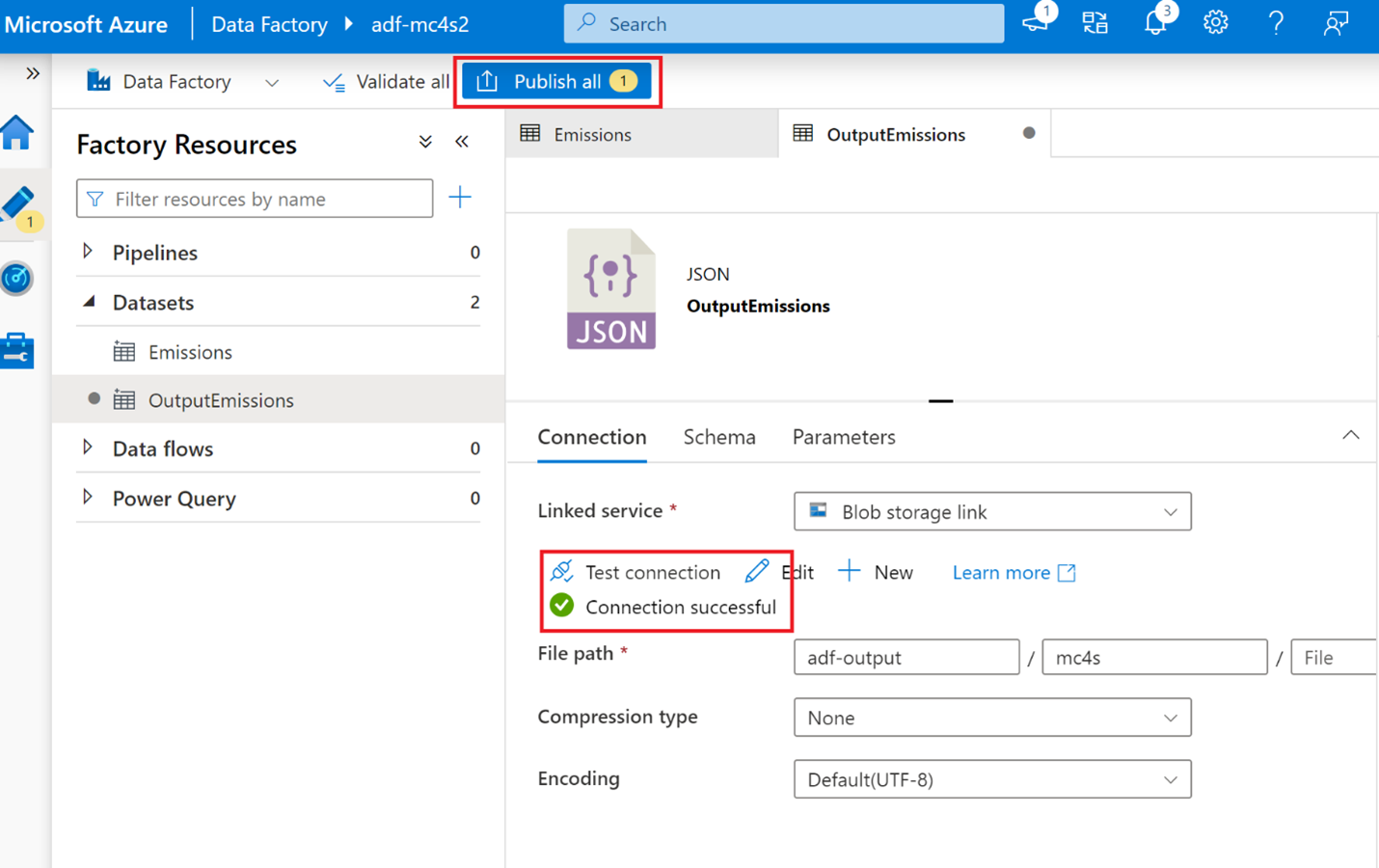This screenshot has width=1379, height=868.
Task: Open the Home hub icon in sidebar
Action: [x=17, y=133]
